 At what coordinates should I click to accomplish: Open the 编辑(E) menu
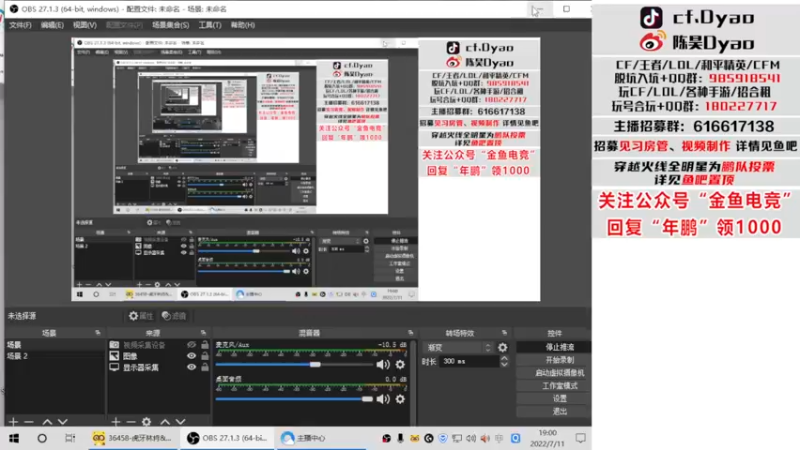[x=52, y=25]
